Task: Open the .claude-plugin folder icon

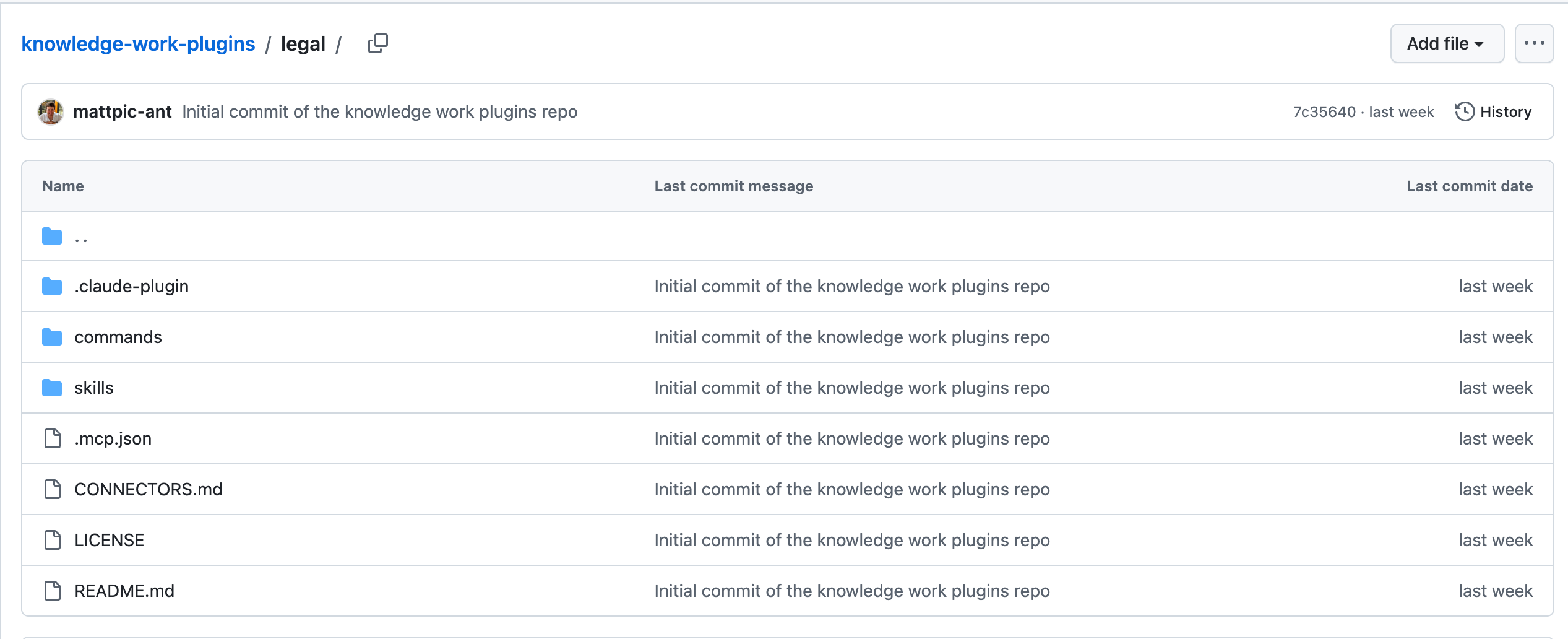Action: [51, 286]
